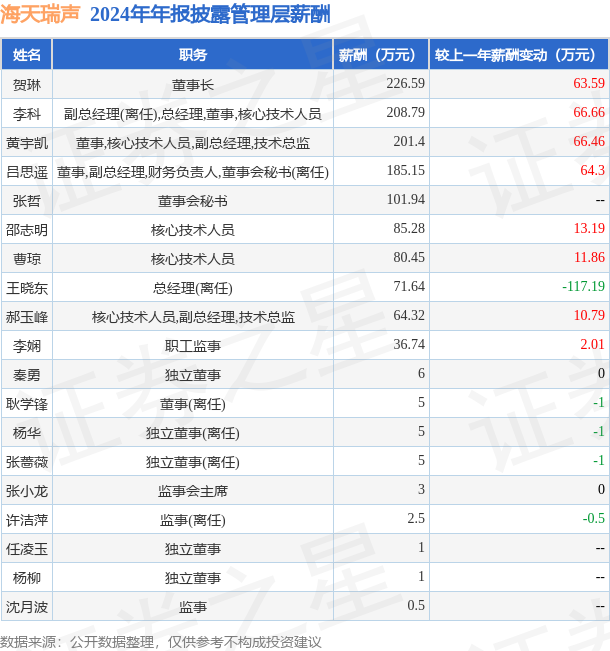Click the change value 11.86
The height and width of the screenshot is (651, 610).
pyautogui.click(x=589, y=257)
